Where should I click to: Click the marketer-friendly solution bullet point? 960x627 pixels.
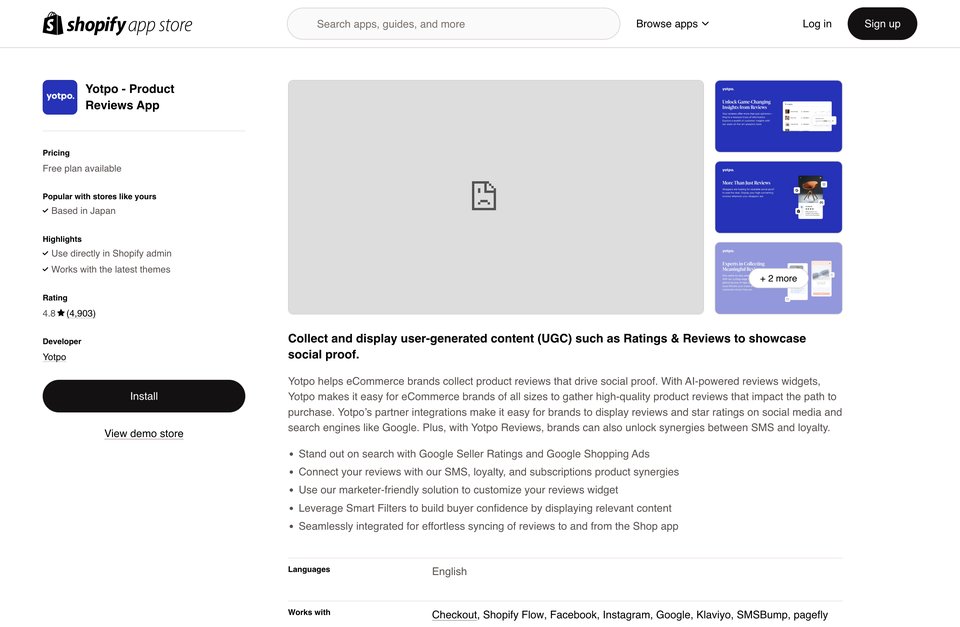click(x=458, y=490)
